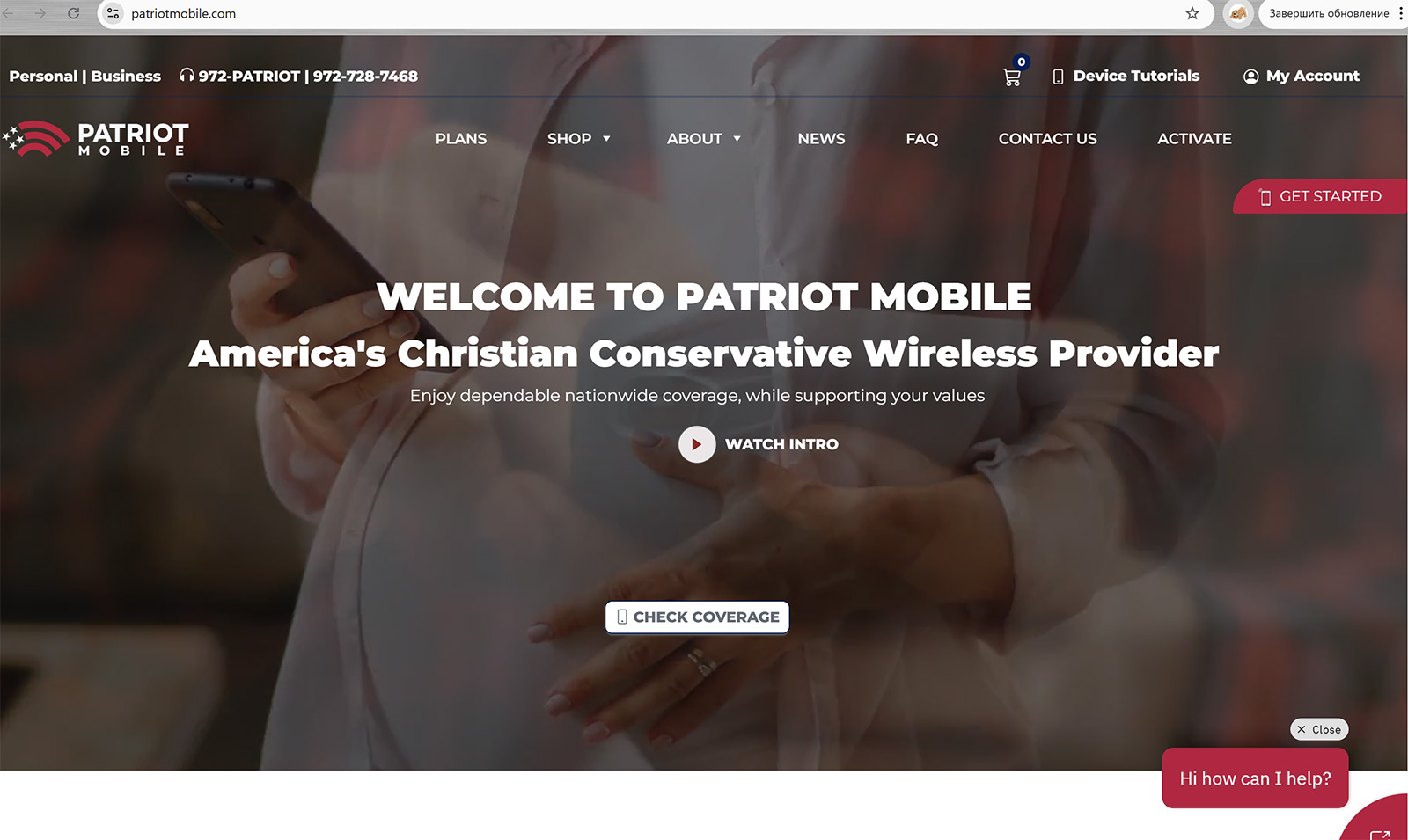Screen dimensions: 1408x840
Task: Open site info icon in address bar
Action: pyautogui.click(x=113, y=13)
